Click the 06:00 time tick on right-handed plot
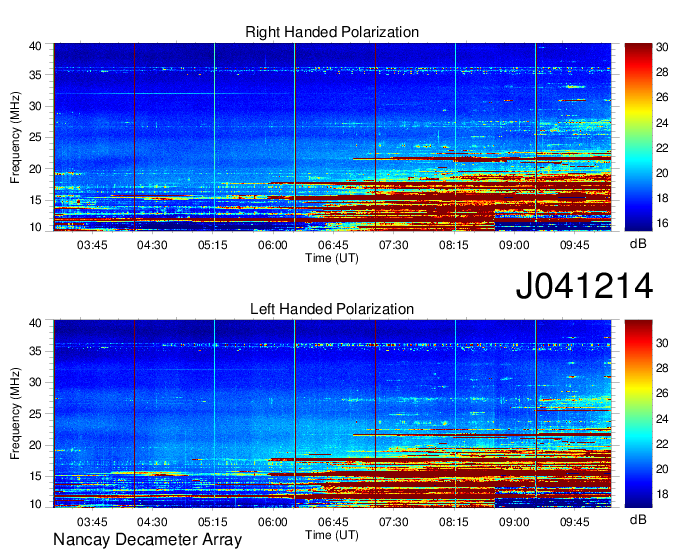680x552 pixels. click(x=273, y=245)
